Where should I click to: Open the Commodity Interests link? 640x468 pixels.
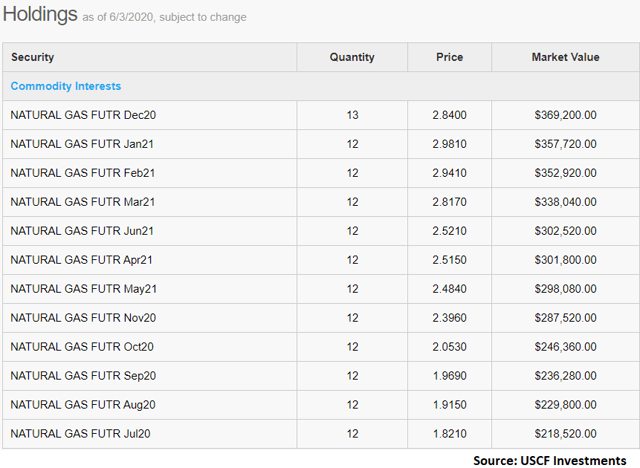pyautogui.click(x=66, y=86)
